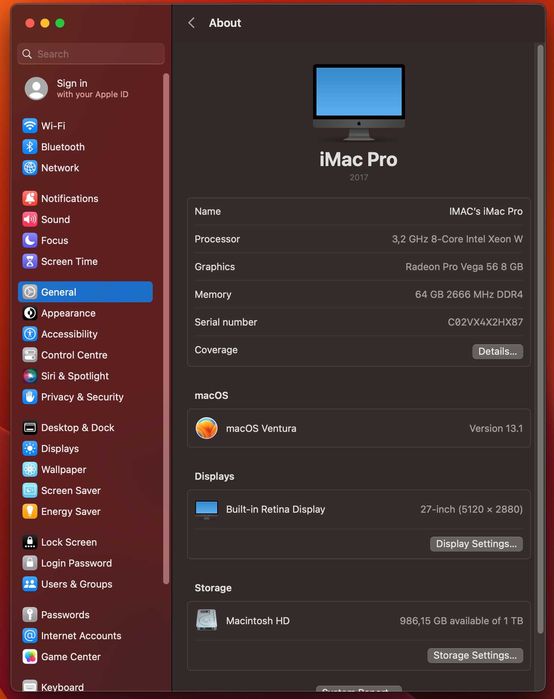
Task: Select the Focus moon icon
Action: pos(30,240)
